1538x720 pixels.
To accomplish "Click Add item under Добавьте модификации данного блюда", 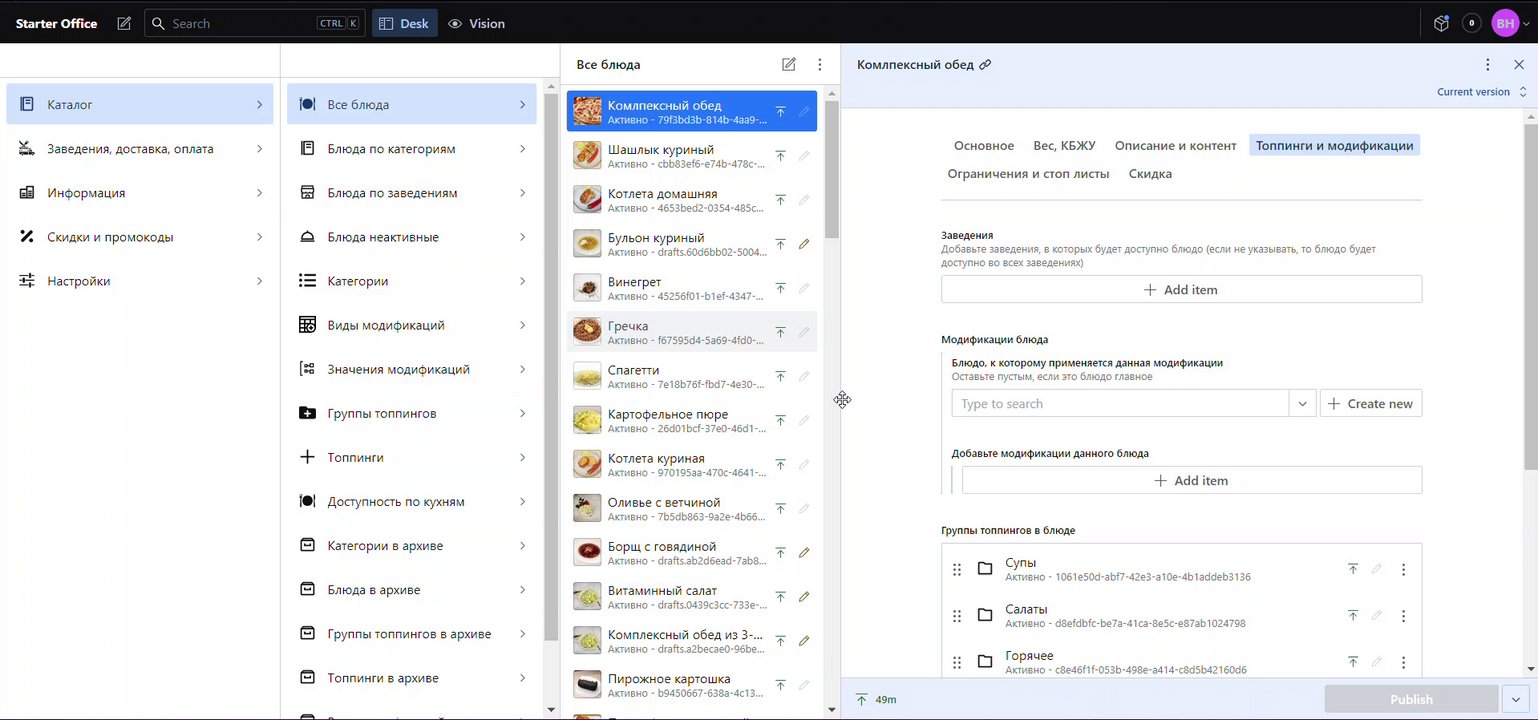I will [x=1191, y=480].
